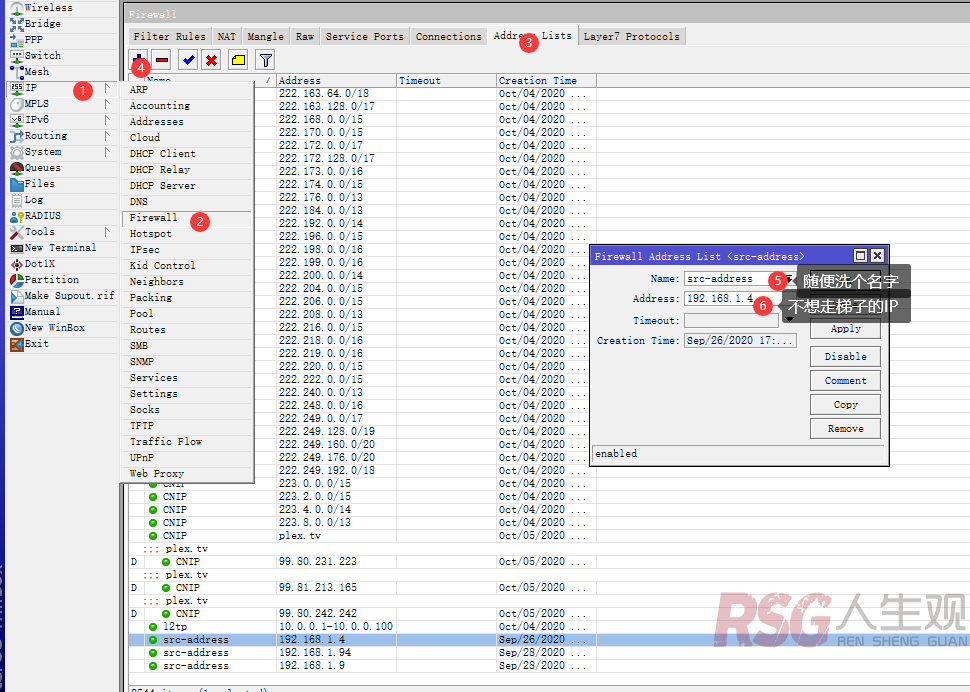This screenshot has width=970, height=692.
Task: Expand the IPv6 submenu arrow
Action: click(107, 120)
